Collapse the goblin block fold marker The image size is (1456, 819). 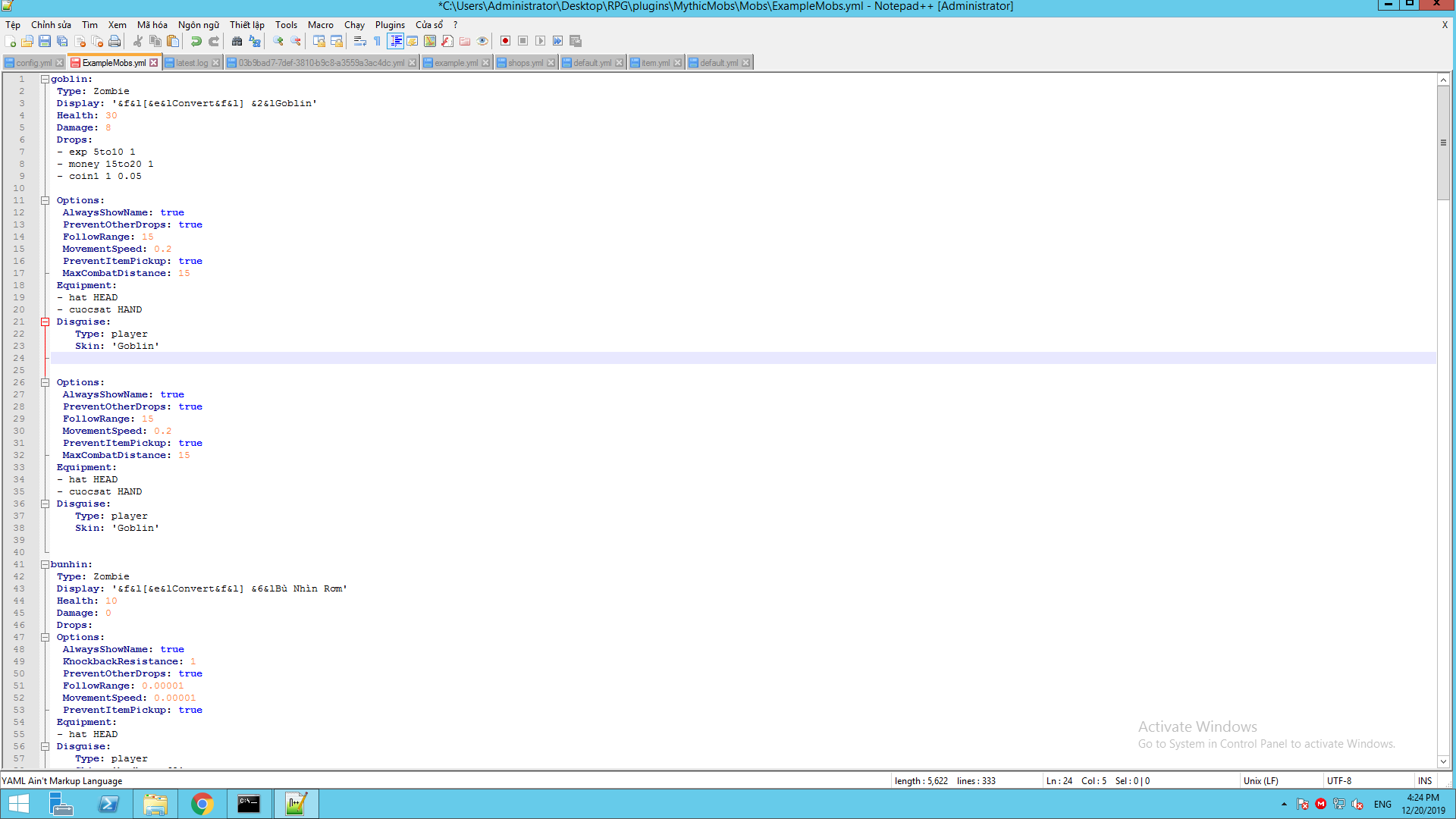pyautogui.click(x=45, y=79)
